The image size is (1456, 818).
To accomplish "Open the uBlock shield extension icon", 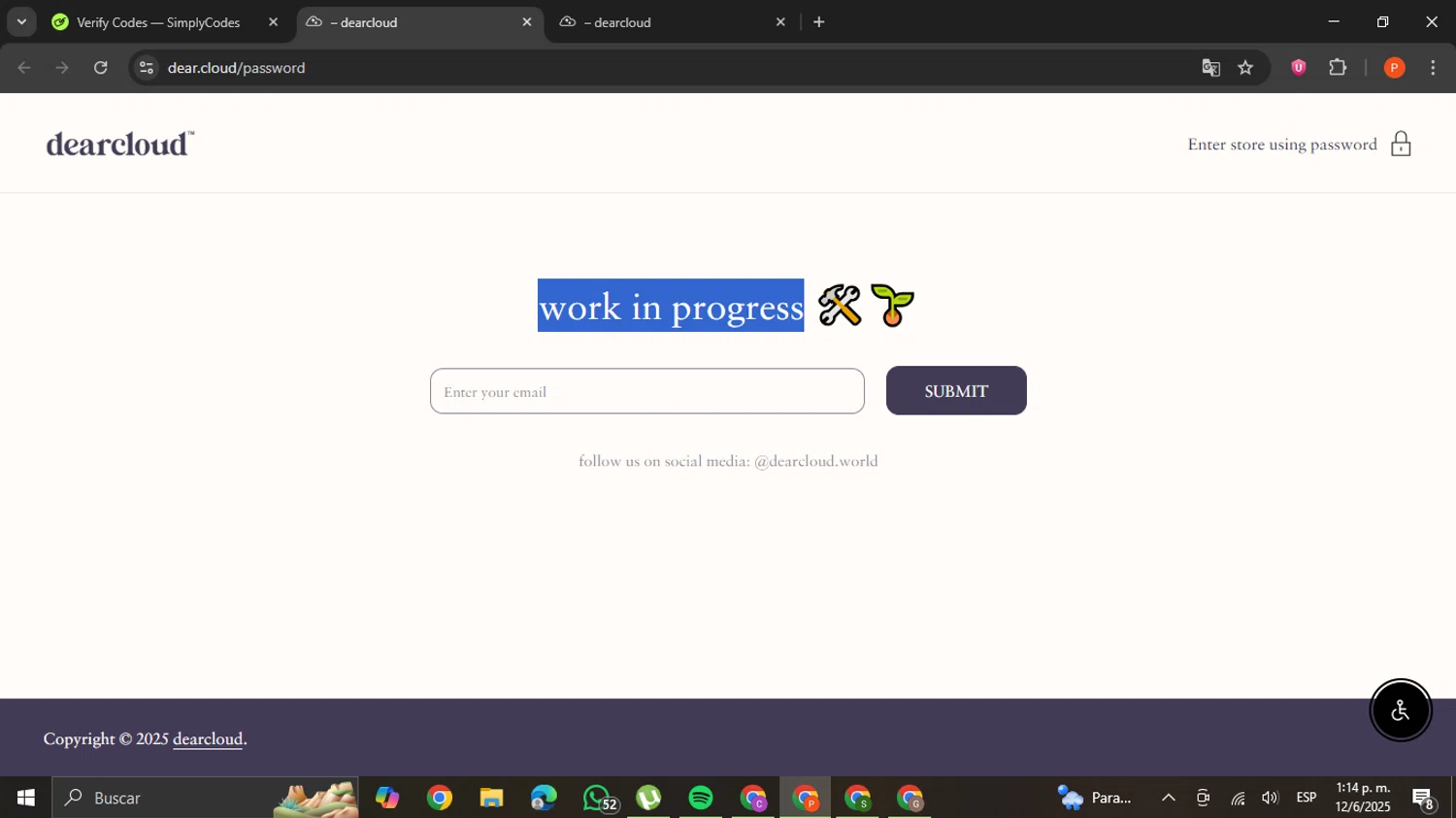I will pyautogui.click(x=1298, y=68).
